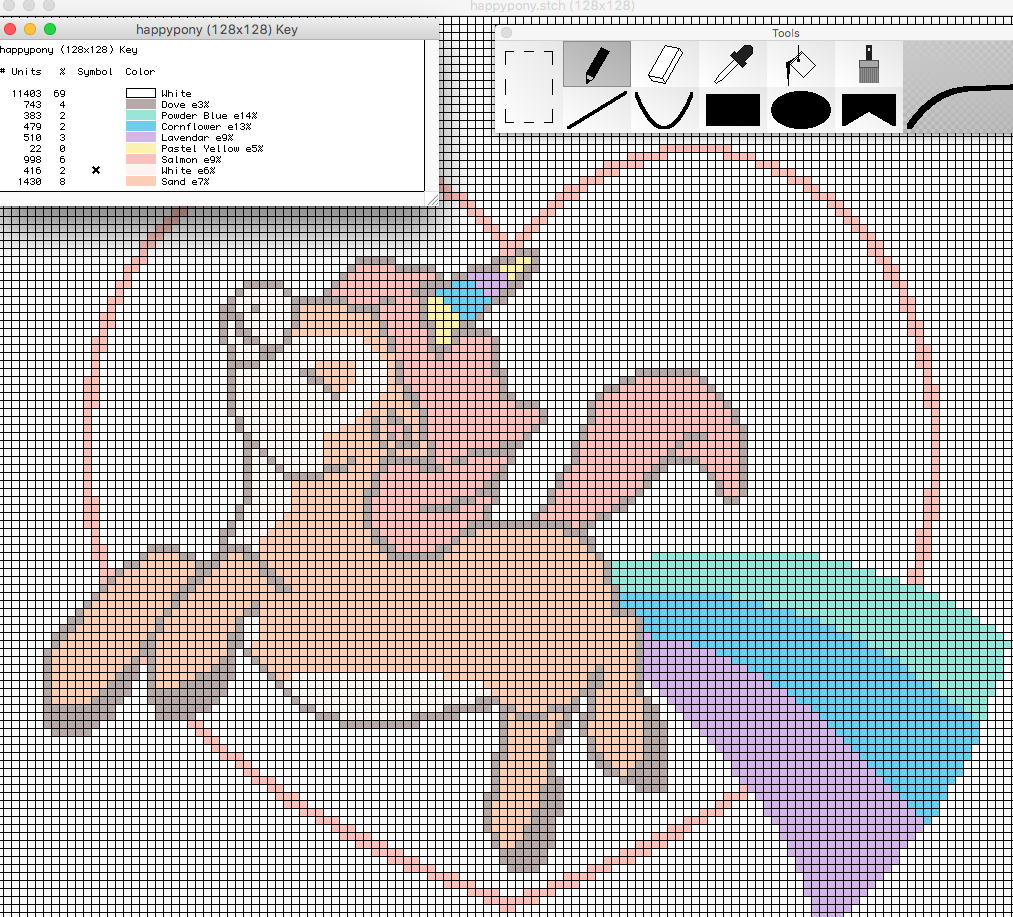1013x917 pixels.
Task: Select the flat Paintbrush tool
Action: [x=869, y=64]
